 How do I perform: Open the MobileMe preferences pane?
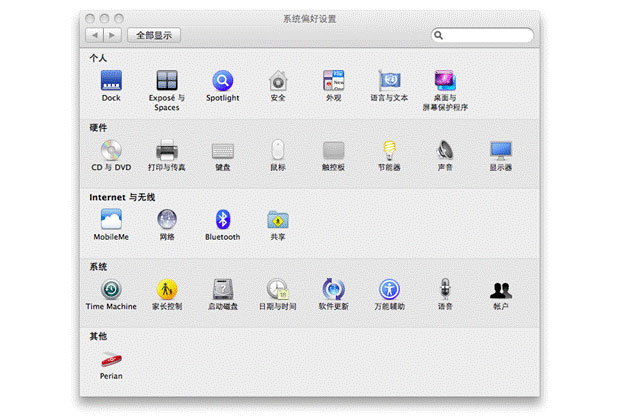click(110, 220)
